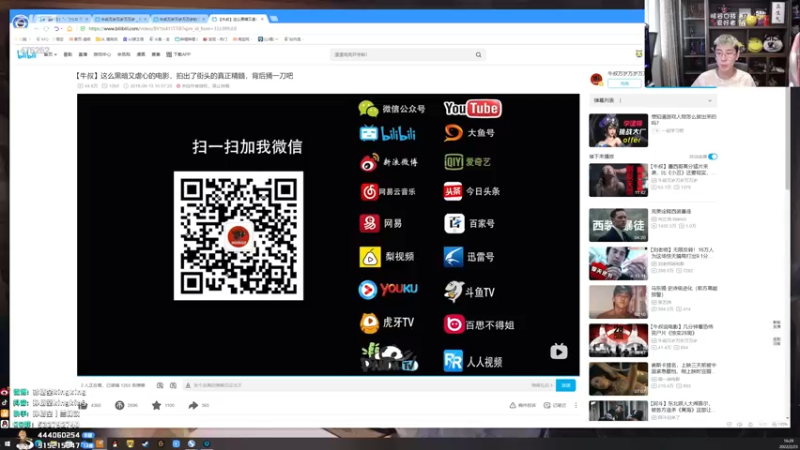Click the YouTube logo in the video
The height and width of the screenshot is (450, 800).
[x=472, y=108]
